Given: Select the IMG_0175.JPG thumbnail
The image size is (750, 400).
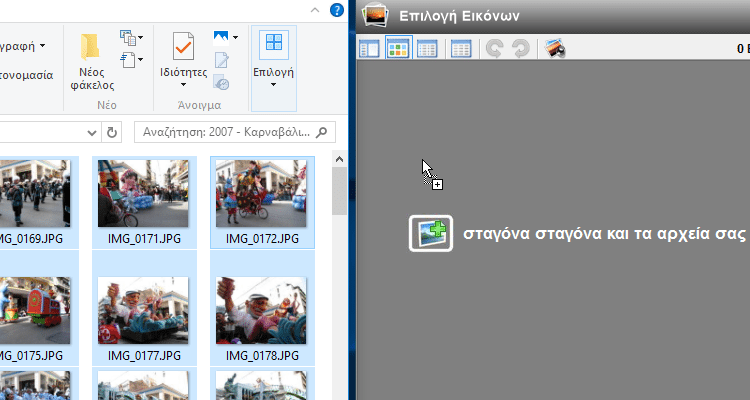Looking at the screenshot, I should pos(35,310).
